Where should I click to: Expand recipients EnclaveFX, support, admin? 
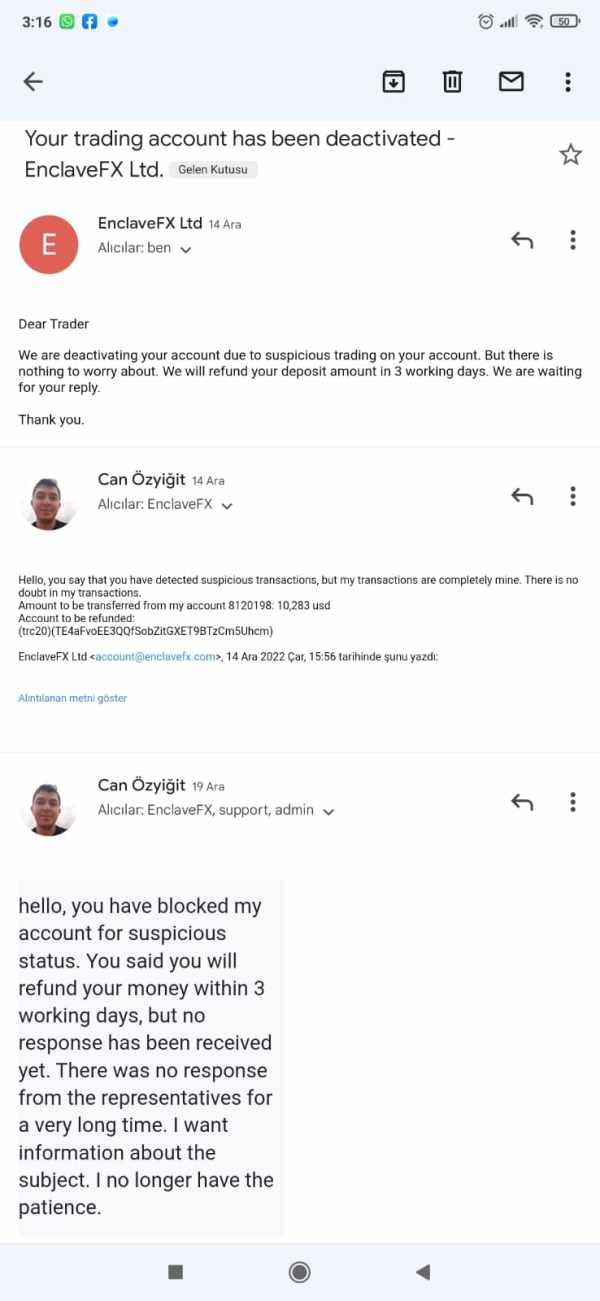(x=327, y=811)
